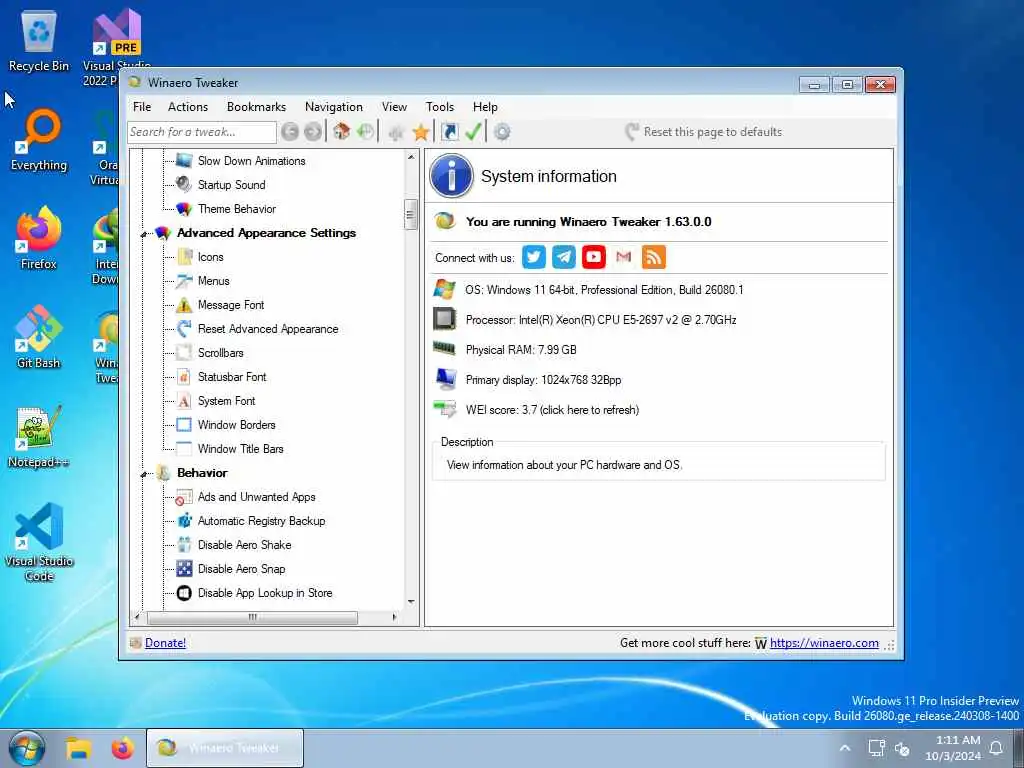Screen dimensions: 1024x768
Task: Open the Tools menu
Action: pyautogui.click(x=440, y=106)
